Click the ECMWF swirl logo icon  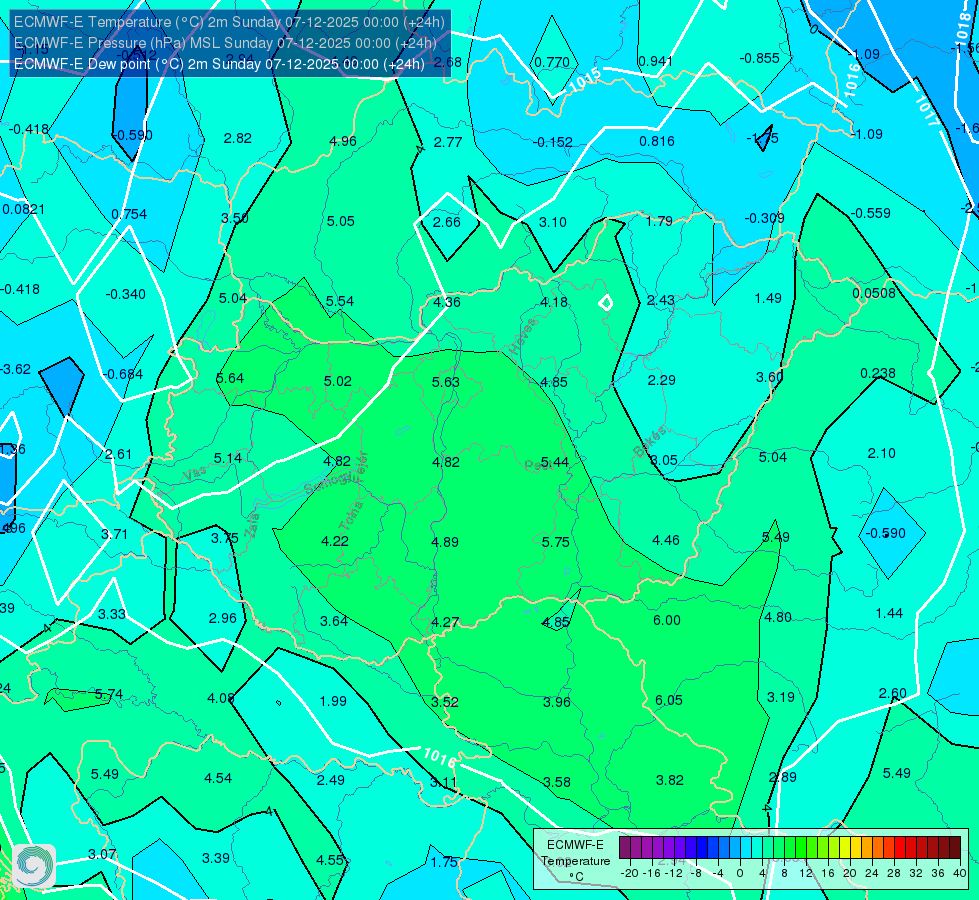click(x=34, y=866)
